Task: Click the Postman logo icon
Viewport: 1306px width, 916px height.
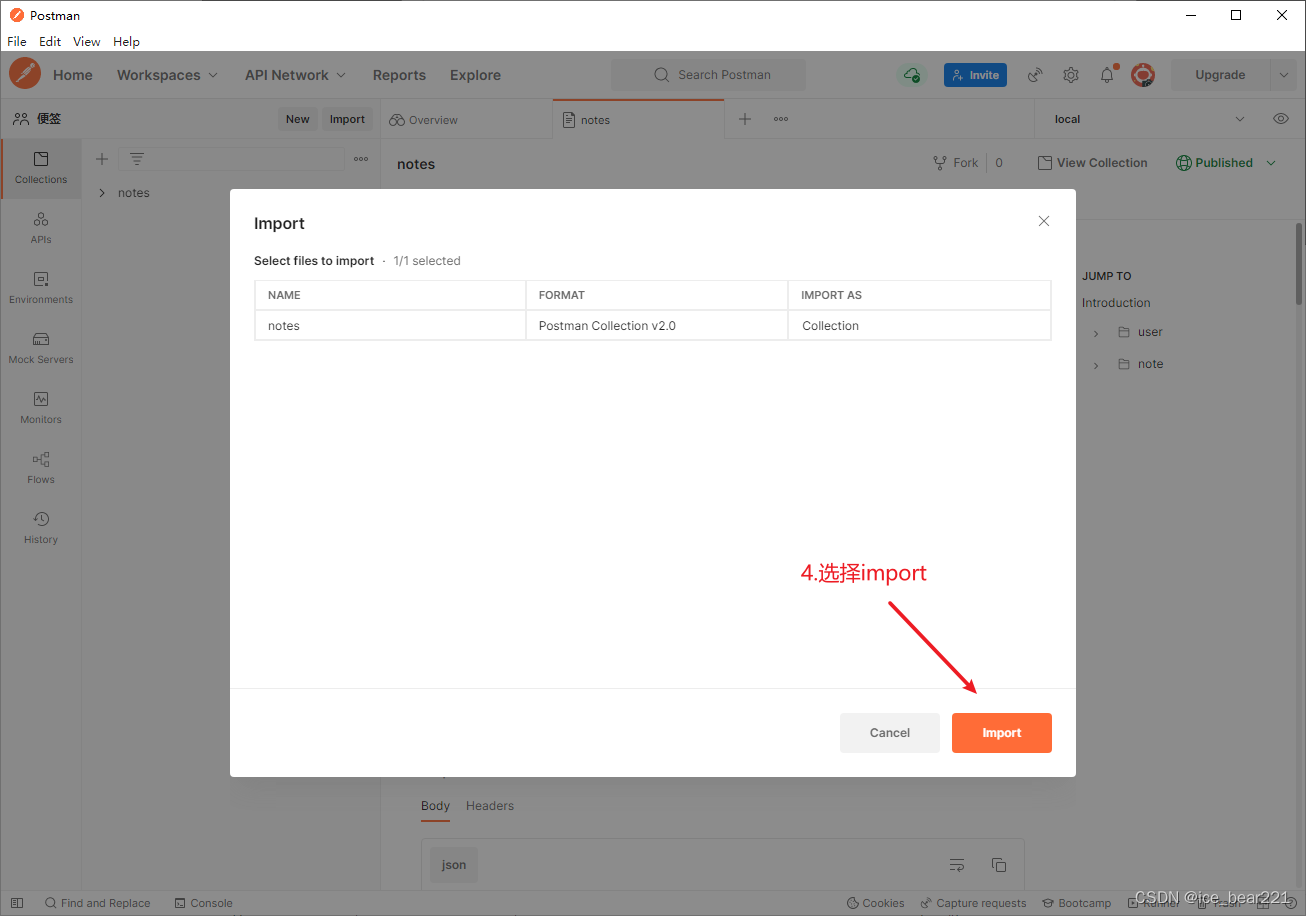Action: coord(25,74)
